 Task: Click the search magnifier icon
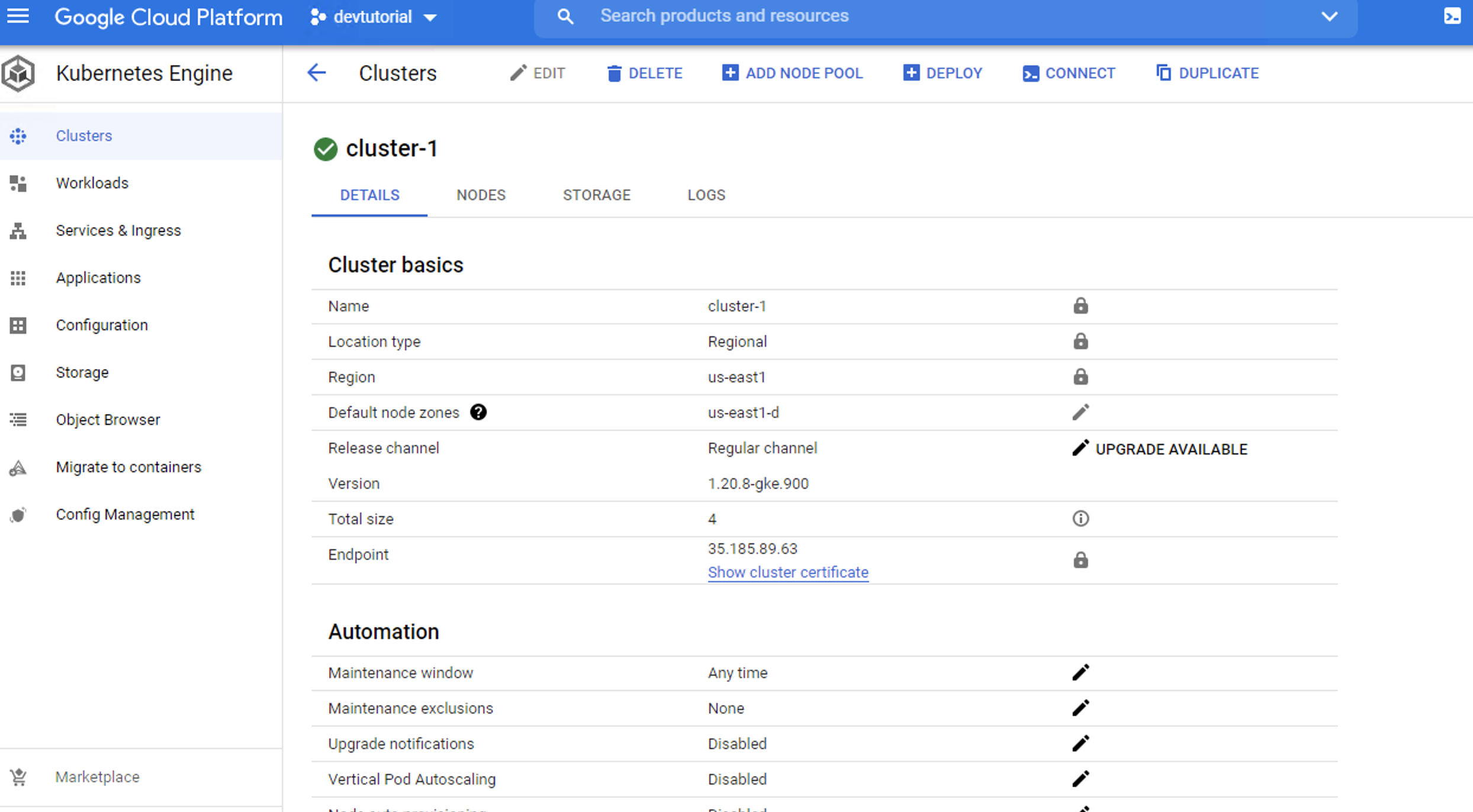(565, 17)
